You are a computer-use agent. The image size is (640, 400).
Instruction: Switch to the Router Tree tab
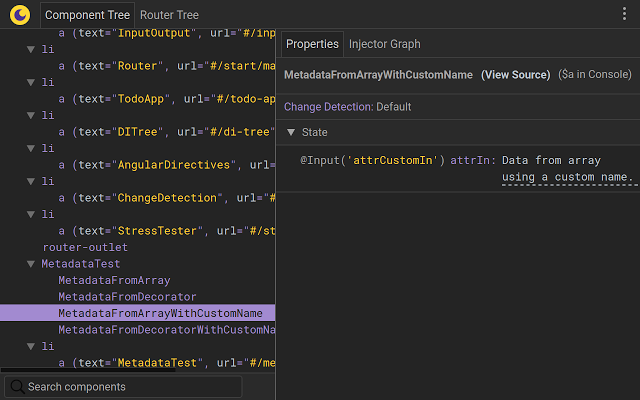click(169, 15)
